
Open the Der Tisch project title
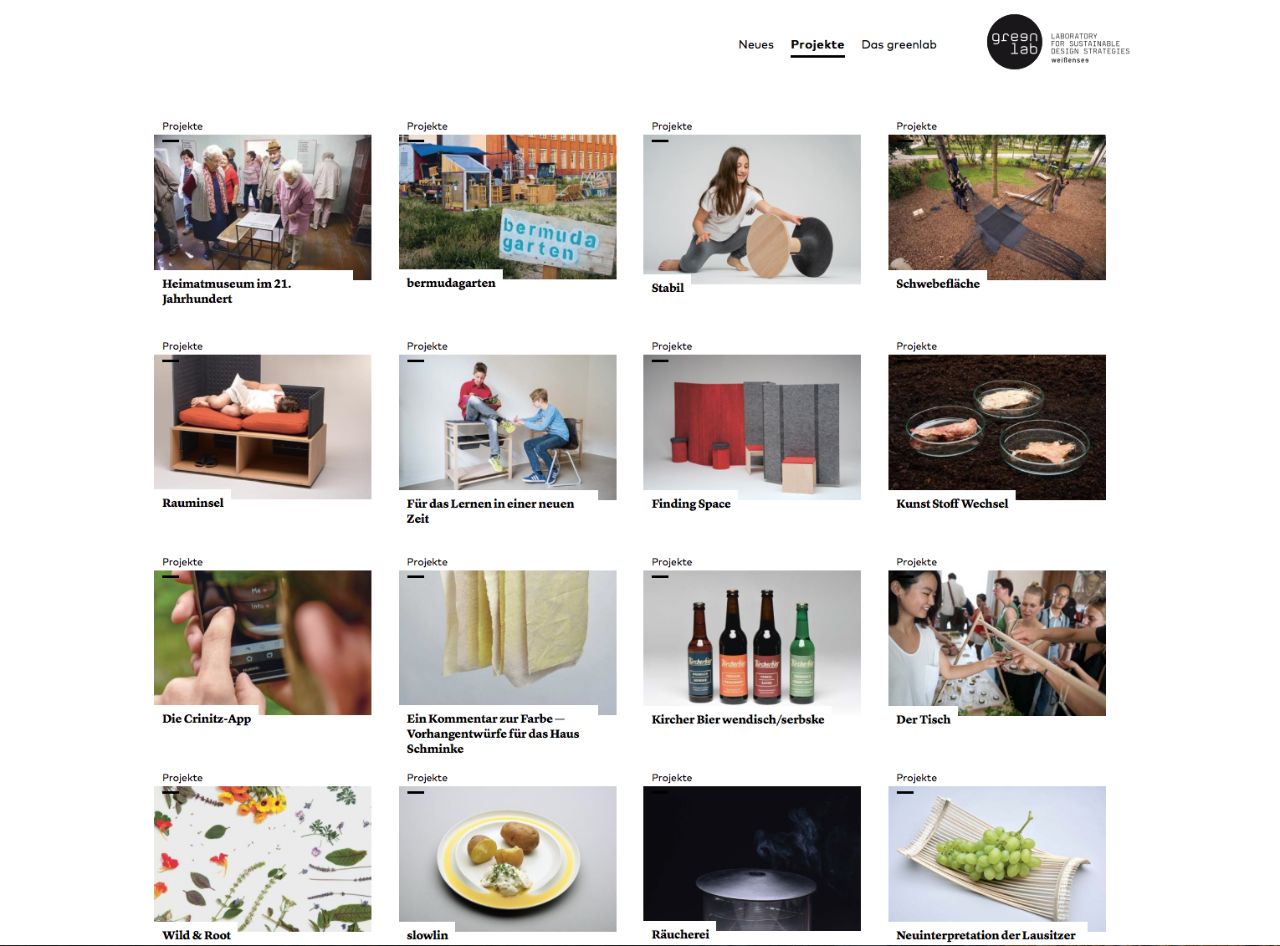[x=923, y=720]
